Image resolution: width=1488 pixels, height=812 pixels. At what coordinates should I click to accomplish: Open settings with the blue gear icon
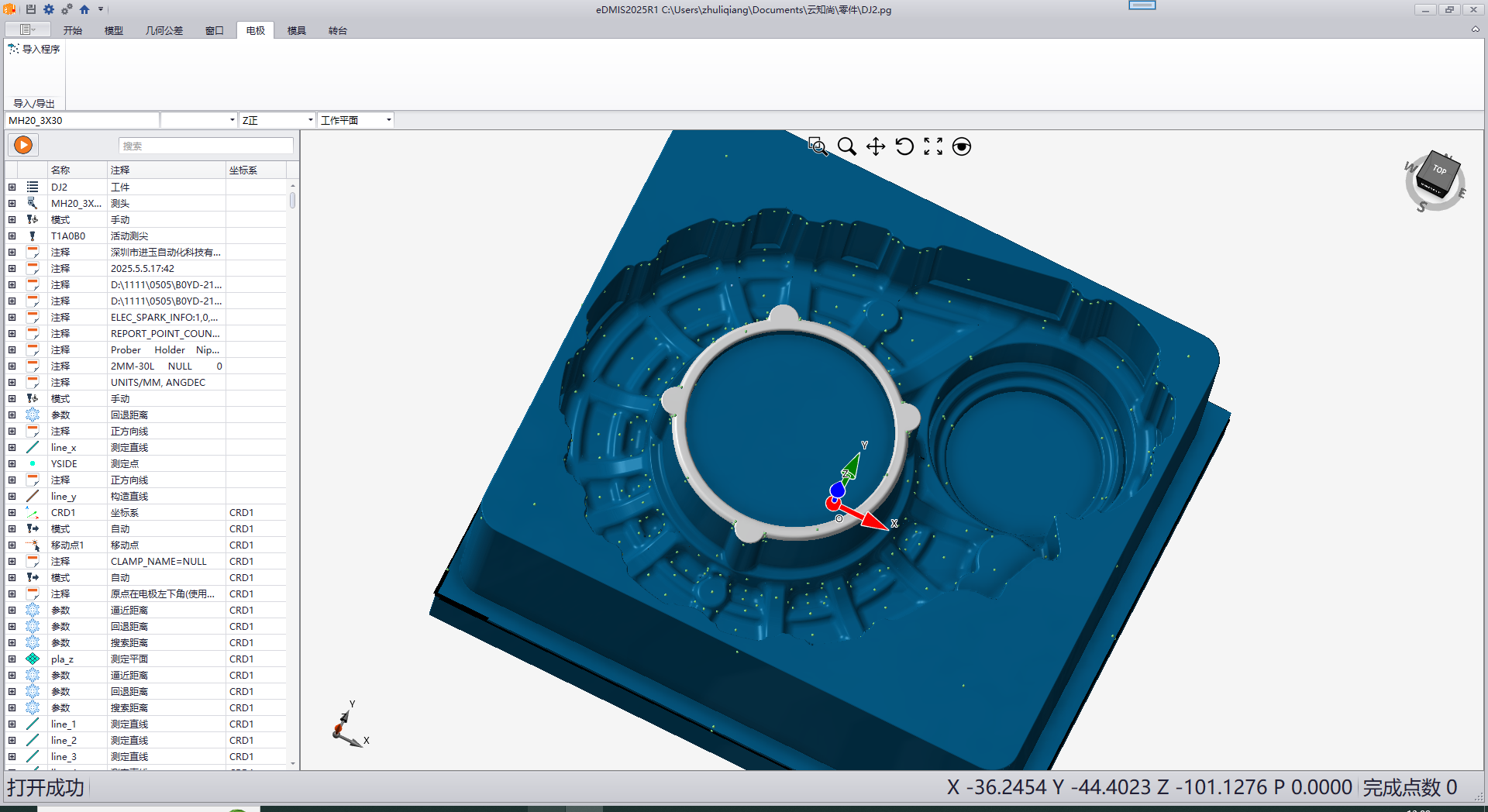pyautogui.click(x=49, y=9)
